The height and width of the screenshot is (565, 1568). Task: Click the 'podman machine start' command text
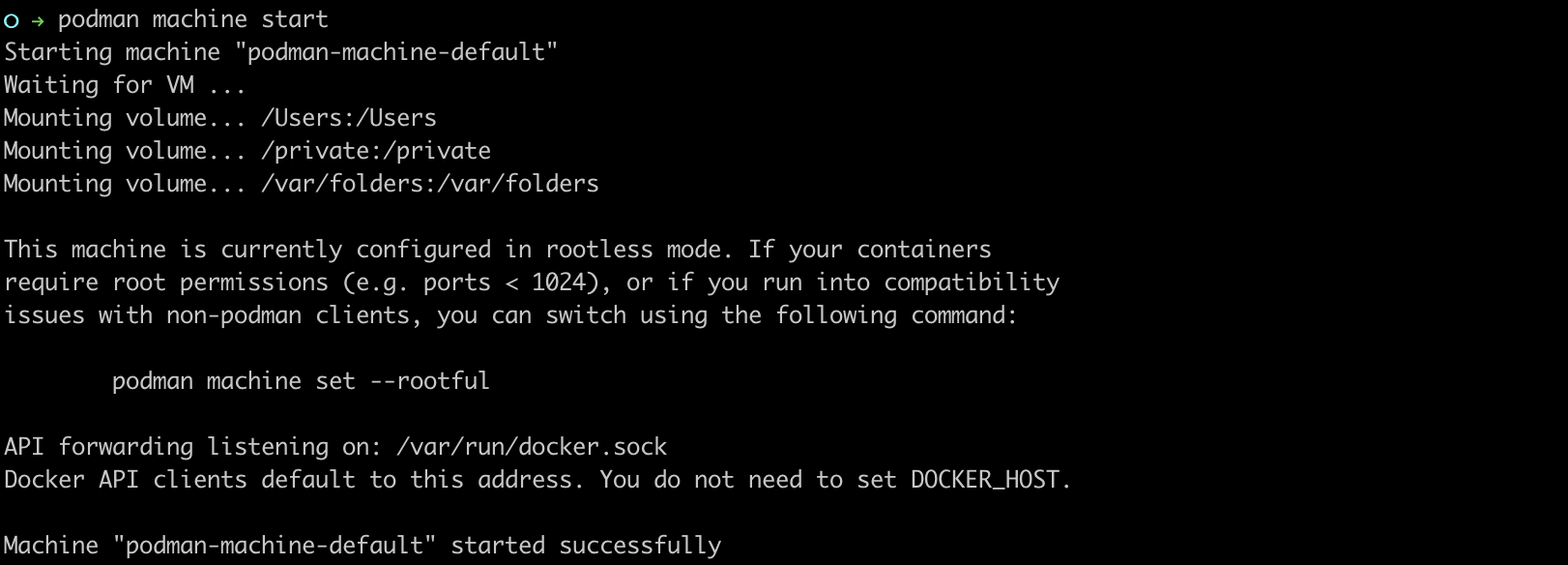coord(193,19)
